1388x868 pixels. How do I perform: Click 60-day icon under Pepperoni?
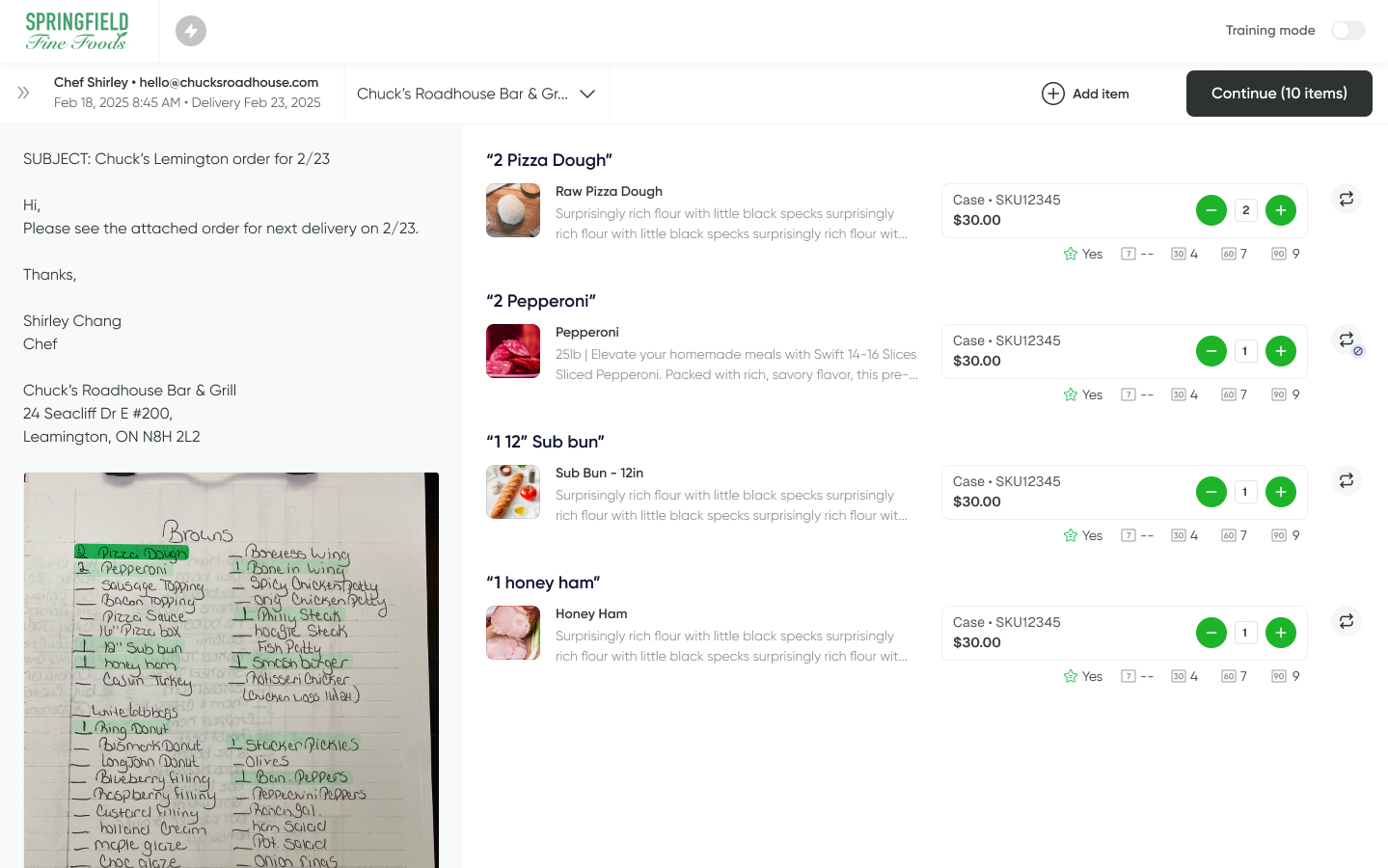pyautogui.click(x=1228, y=394)
